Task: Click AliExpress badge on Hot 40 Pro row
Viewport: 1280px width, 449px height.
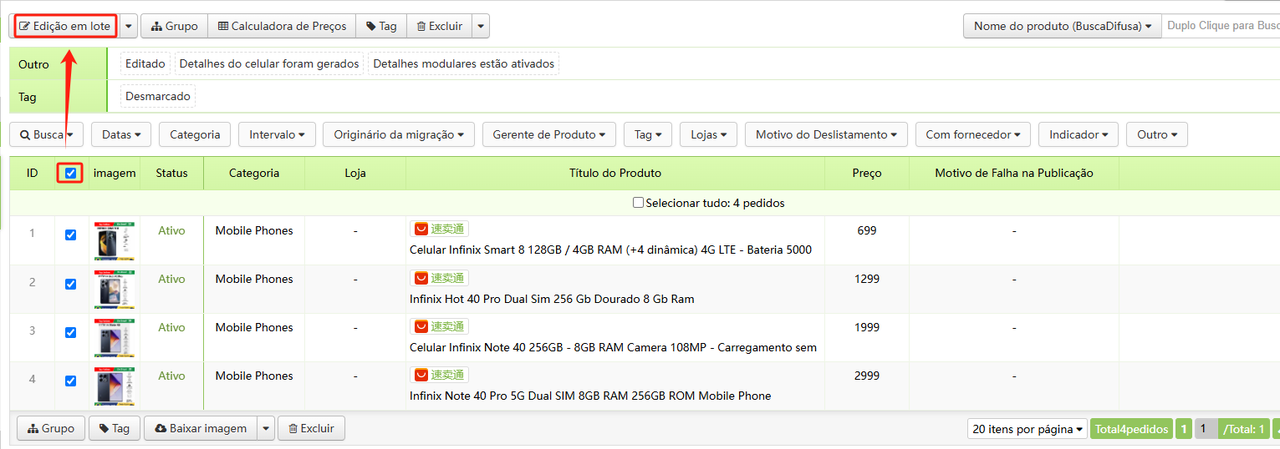Action: (x=439, y=278)
